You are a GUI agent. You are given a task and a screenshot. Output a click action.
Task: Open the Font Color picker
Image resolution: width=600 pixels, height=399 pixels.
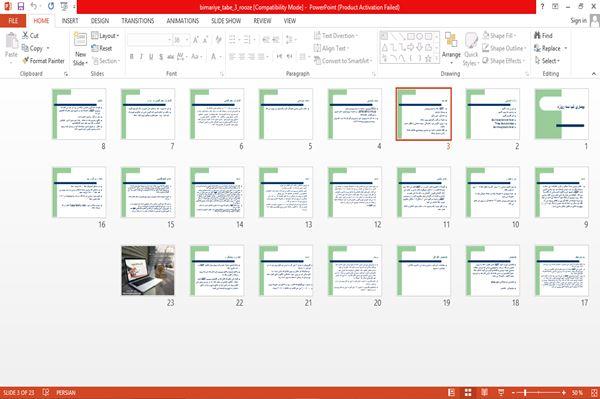tap(215, 57)
